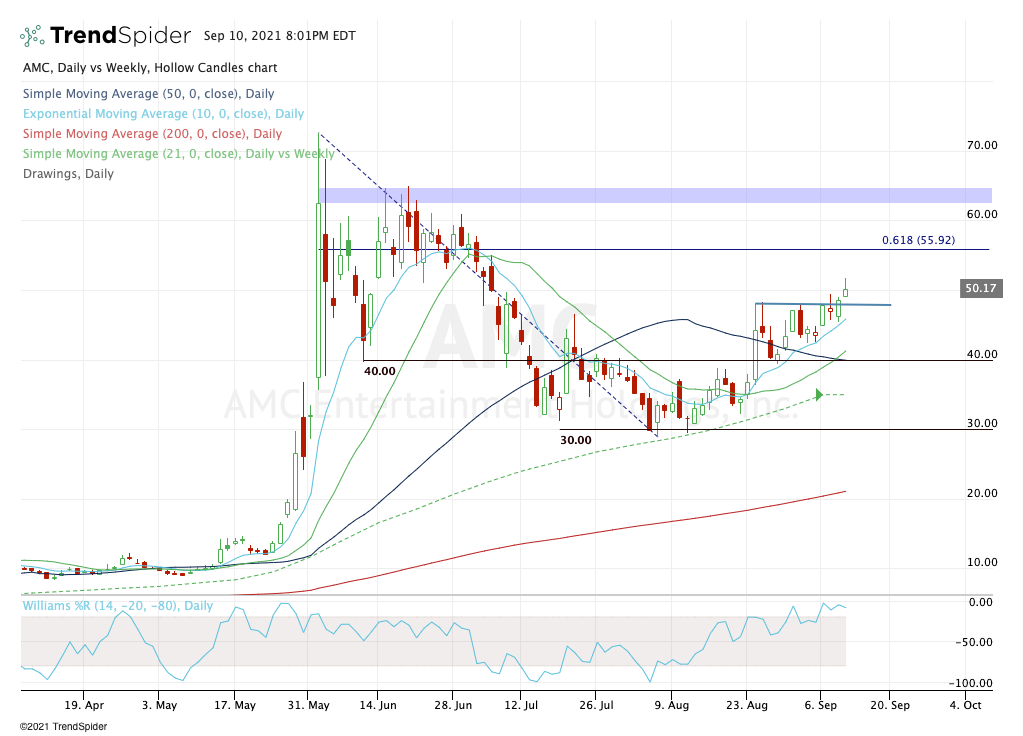Screen dimensions: 1023x736
Task: Click the '6. Sep' date label
Action: (821, 705)
